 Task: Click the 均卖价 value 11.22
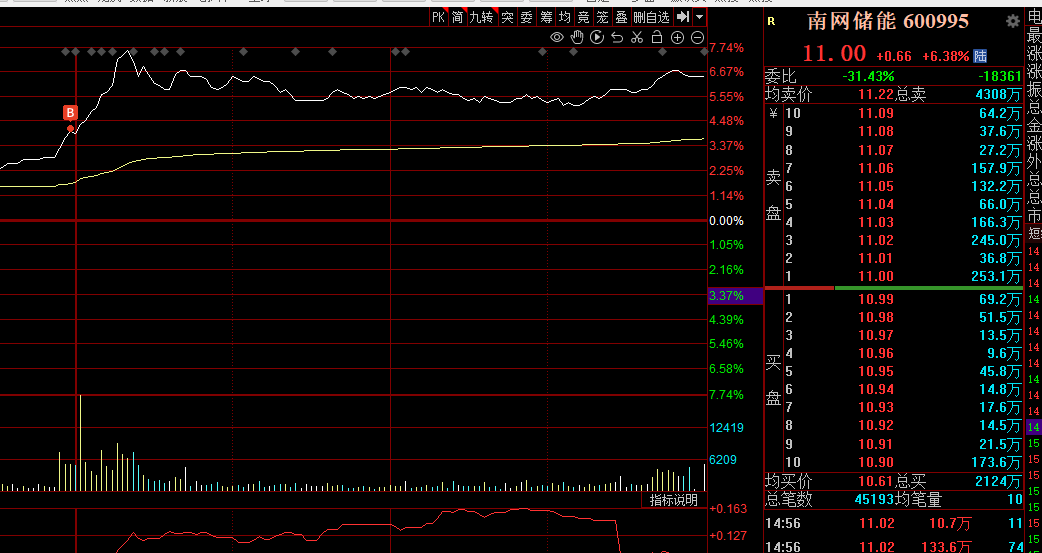click(x=876, y=94)
